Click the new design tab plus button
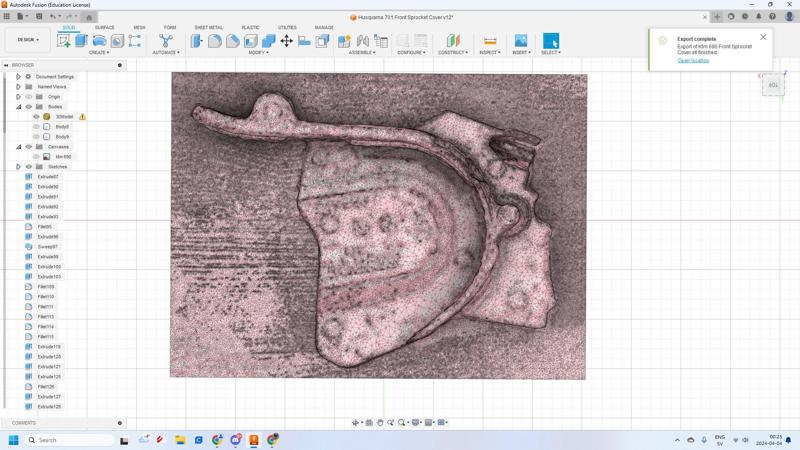800x450 pixels. click(717, 17)
